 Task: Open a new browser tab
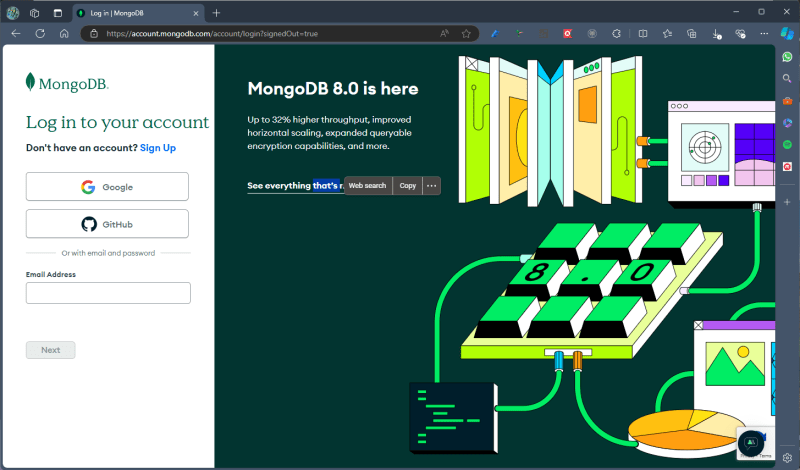coord(216,13)
